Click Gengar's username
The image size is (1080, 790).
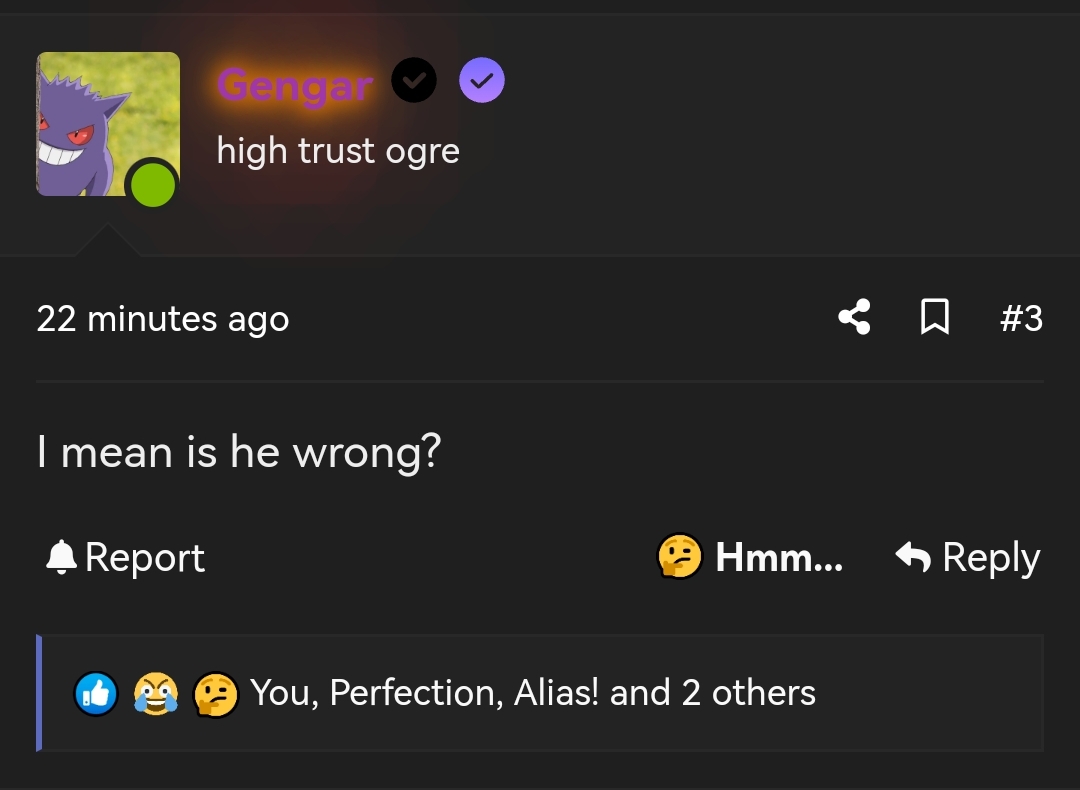[x=294, y=85]
